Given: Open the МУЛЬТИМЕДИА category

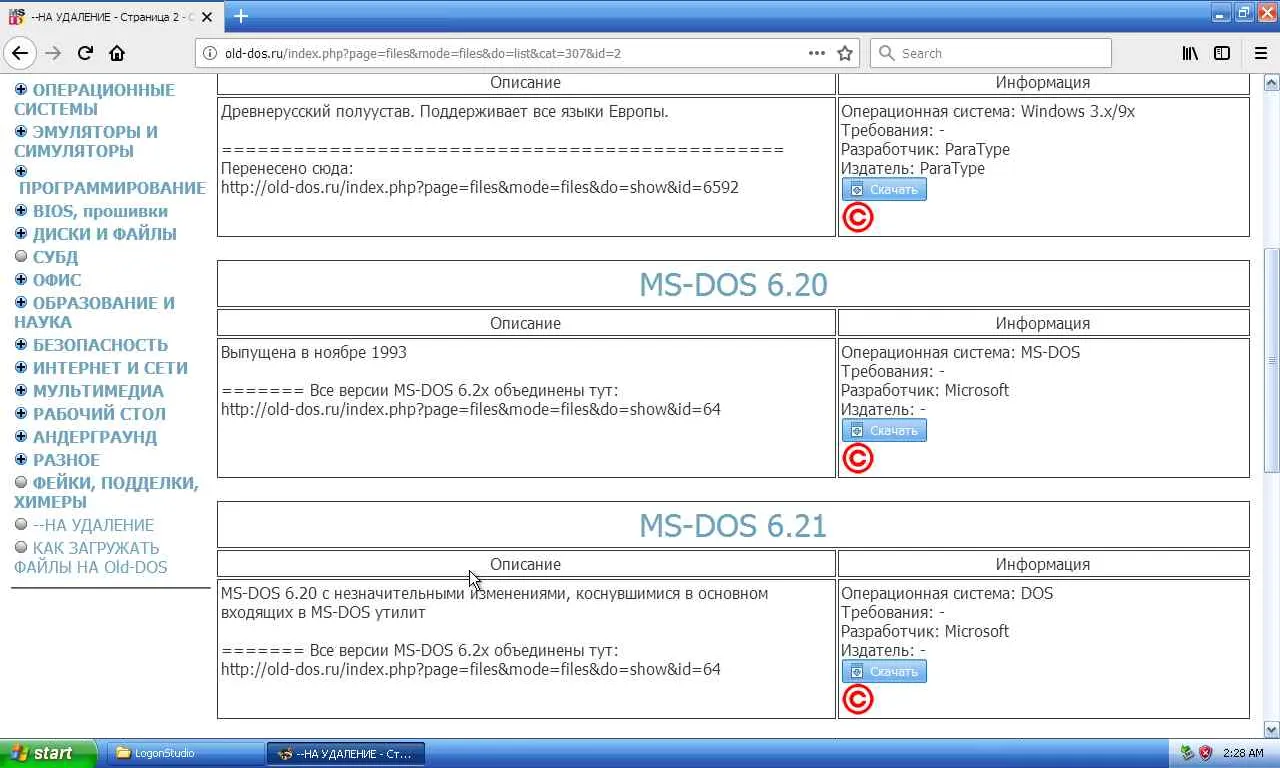Looking at the screenshot, I should click(x=98, y=391).
